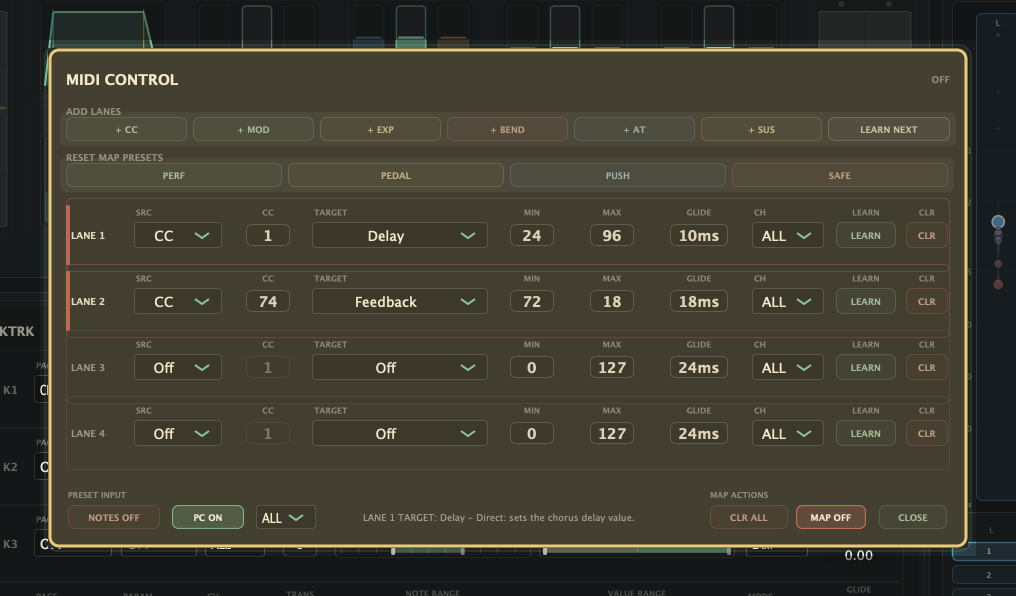The image size is (1016, 596).
Task: Open the Preset Input channel ALL dropdown
Action: [x=286, y=517]
